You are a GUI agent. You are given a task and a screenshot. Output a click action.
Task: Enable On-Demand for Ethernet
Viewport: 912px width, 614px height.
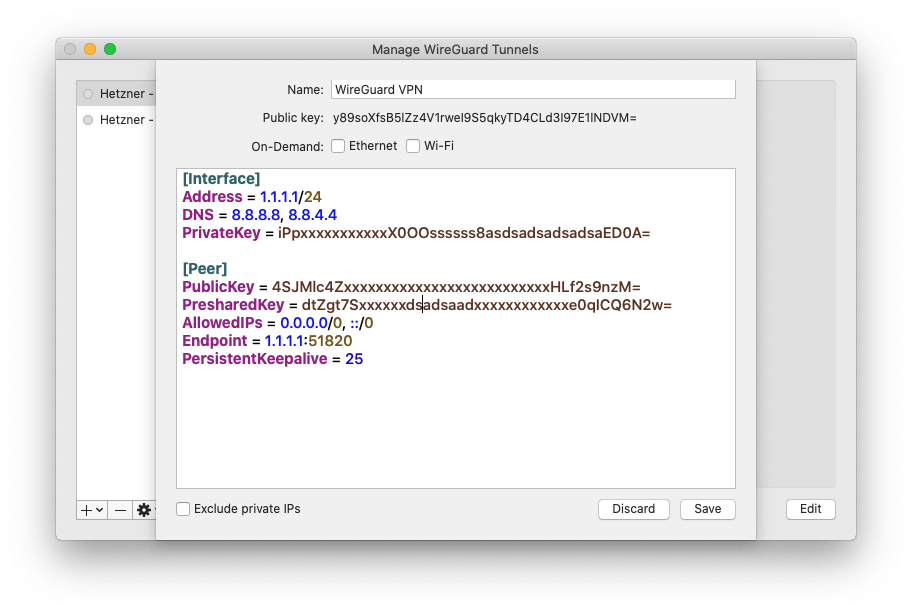(338, 146)
